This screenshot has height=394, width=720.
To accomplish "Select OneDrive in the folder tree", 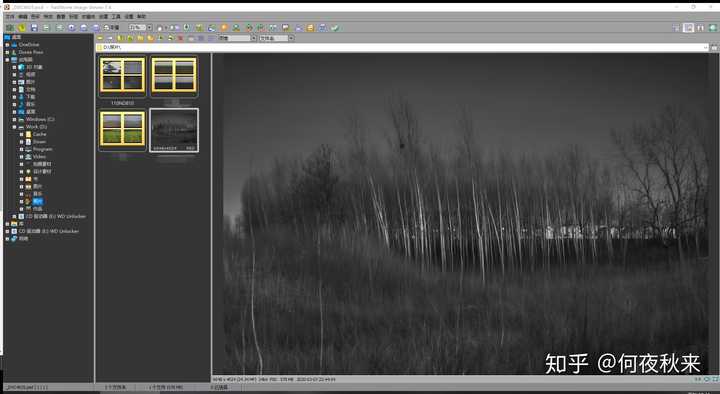I will click(28, 45).
